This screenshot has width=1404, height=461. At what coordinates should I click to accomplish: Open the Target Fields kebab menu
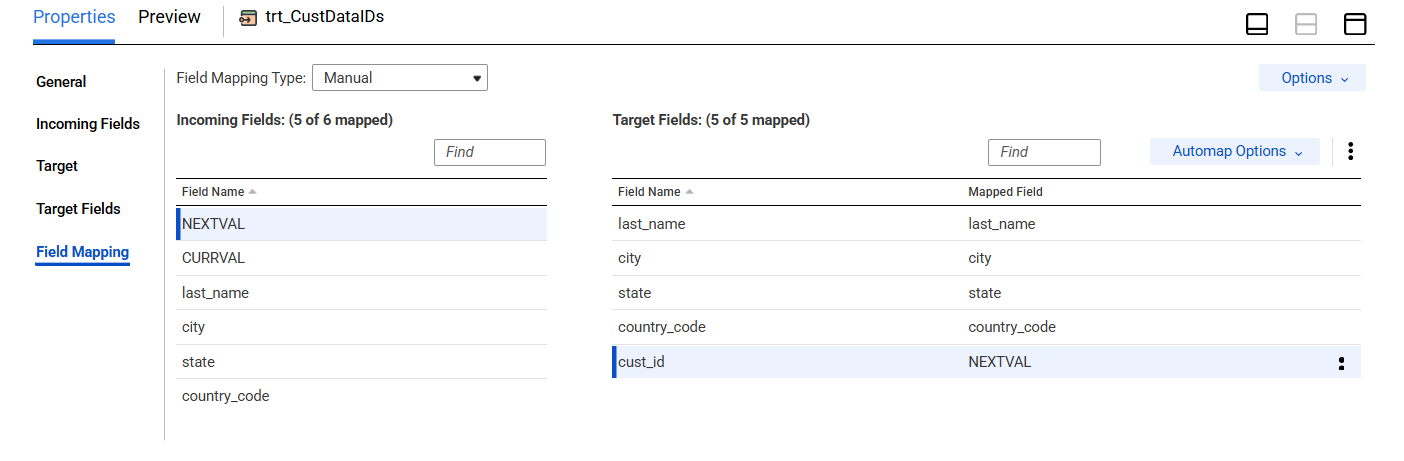tap(1350, 151)
